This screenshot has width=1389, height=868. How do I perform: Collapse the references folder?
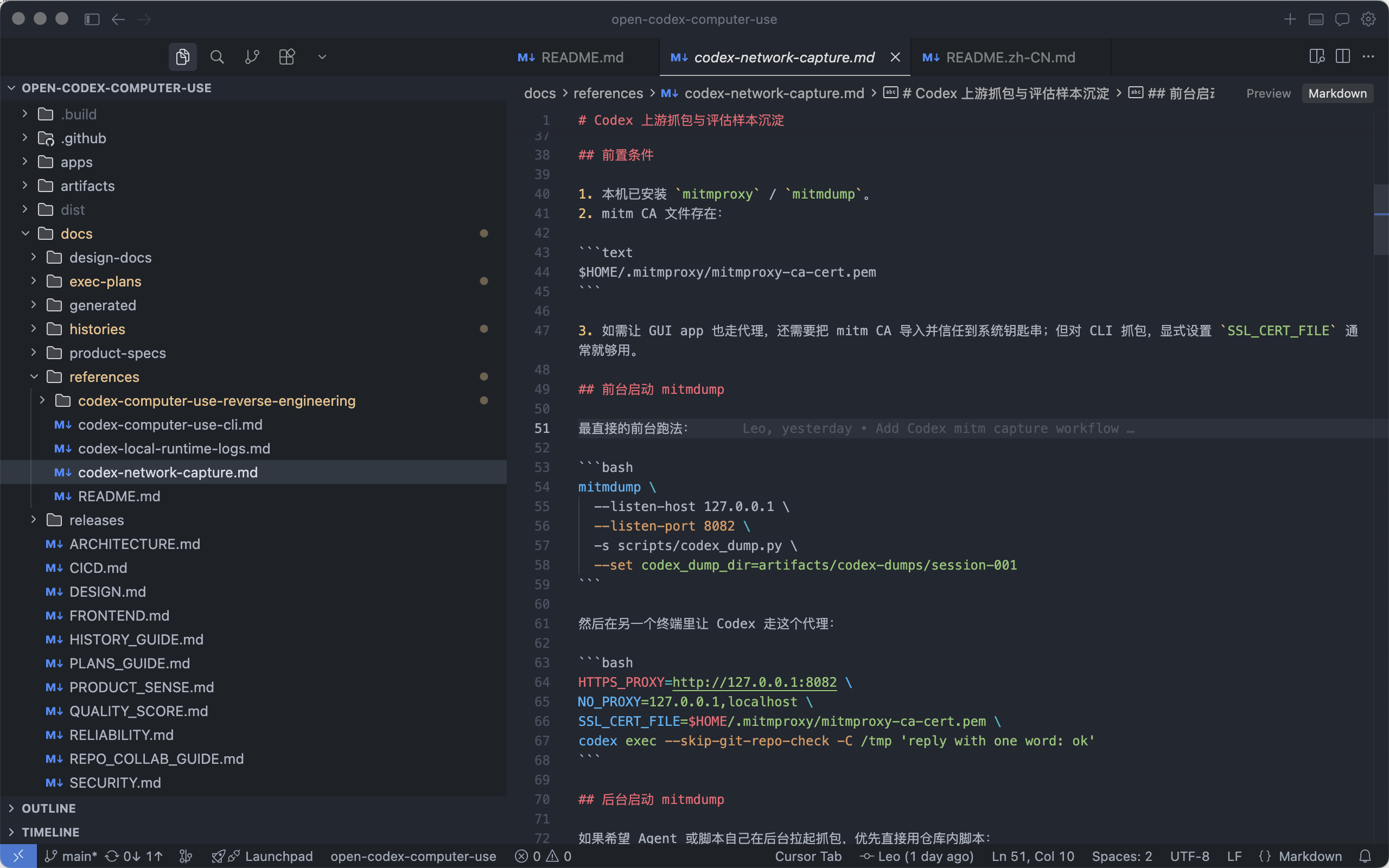pyautogui.click(x=104, y=376)
